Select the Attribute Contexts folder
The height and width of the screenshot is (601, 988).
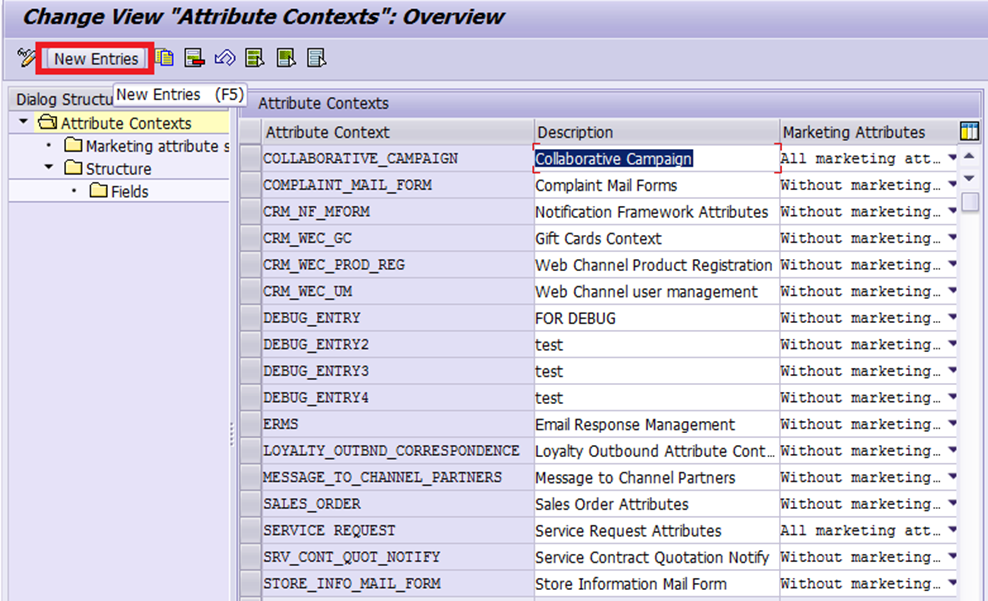click(x=114, y=123)
